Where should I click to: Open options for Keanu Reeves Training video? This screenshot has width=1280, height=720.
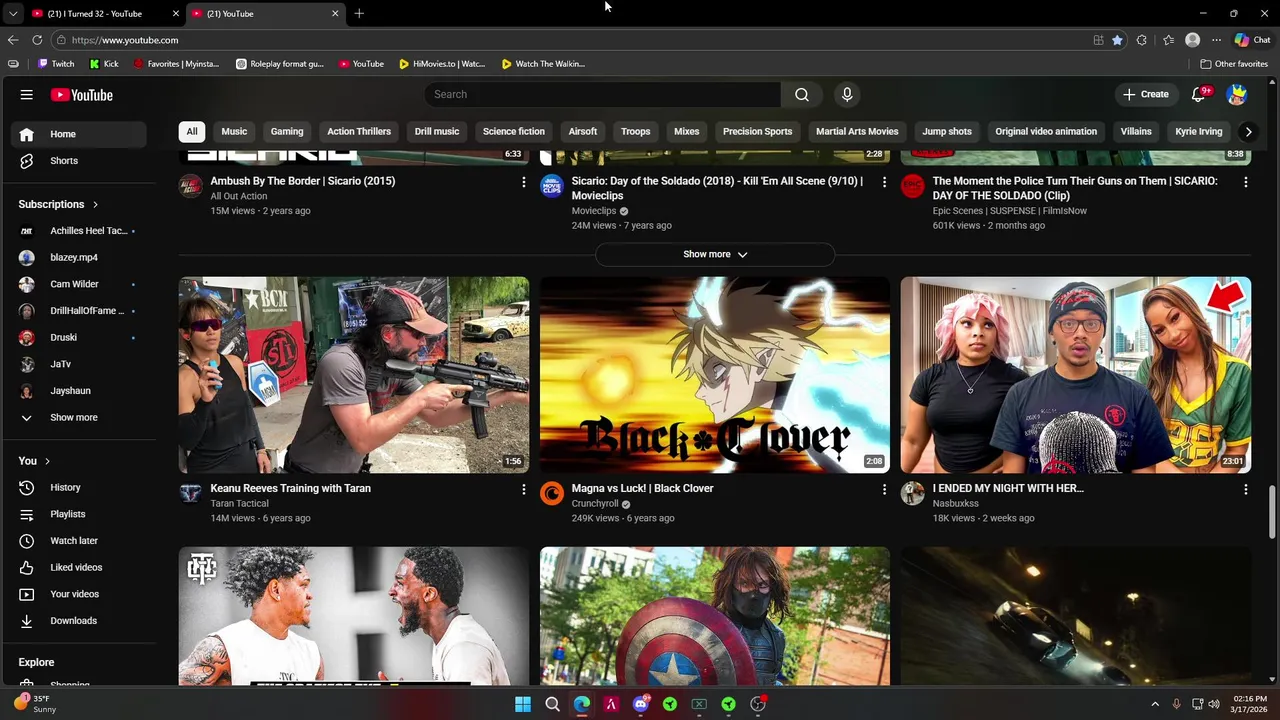point(523,489)
